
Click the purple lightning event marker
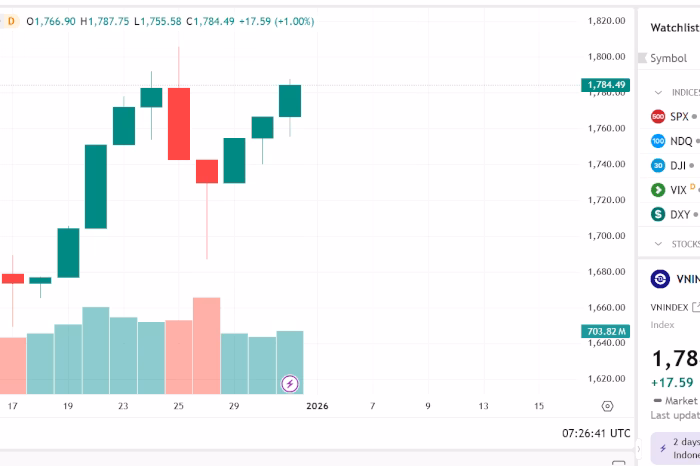pyautogui.click(x=289, y=383)
